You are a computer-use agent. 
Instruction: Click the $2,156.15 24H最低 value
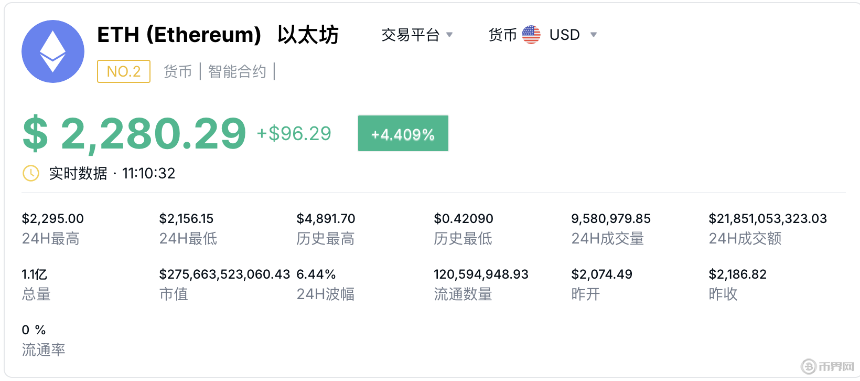[x=186, y=219]
